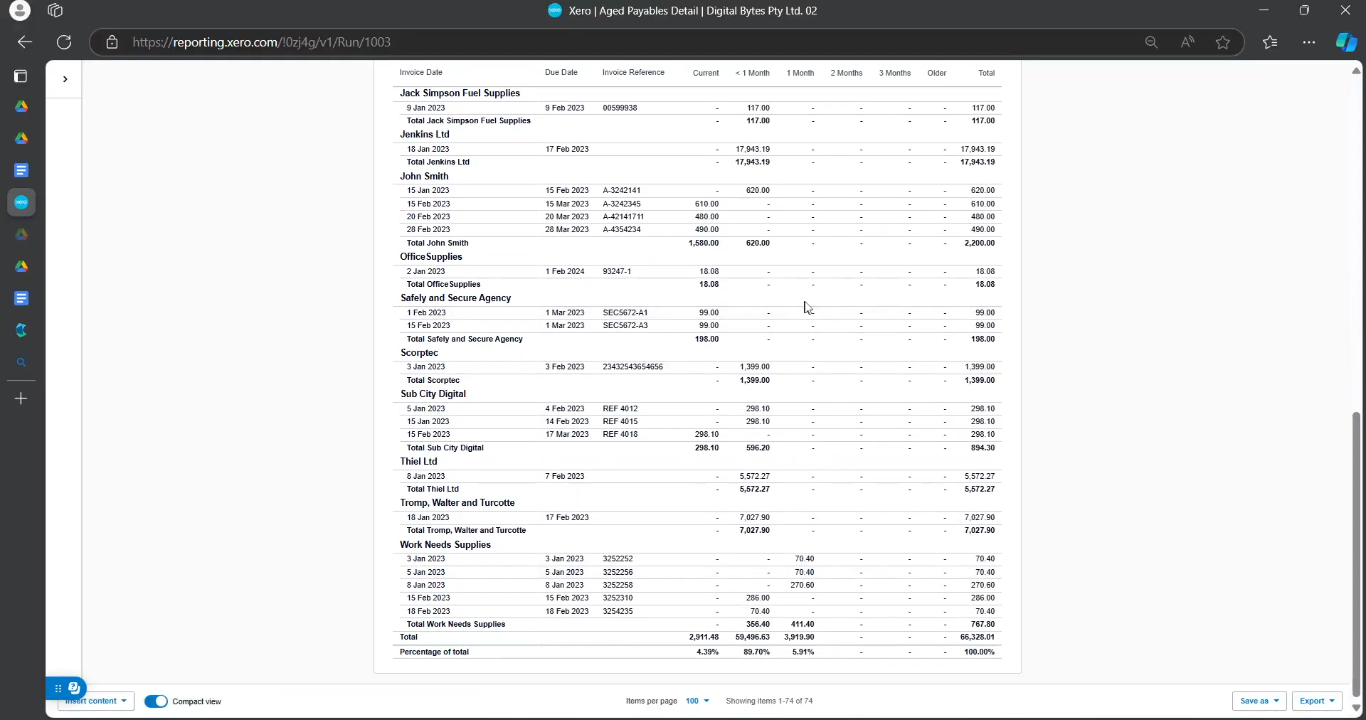Grab the widget's dotted drag handle
The image size is (1366, 720).
point(58,688)
